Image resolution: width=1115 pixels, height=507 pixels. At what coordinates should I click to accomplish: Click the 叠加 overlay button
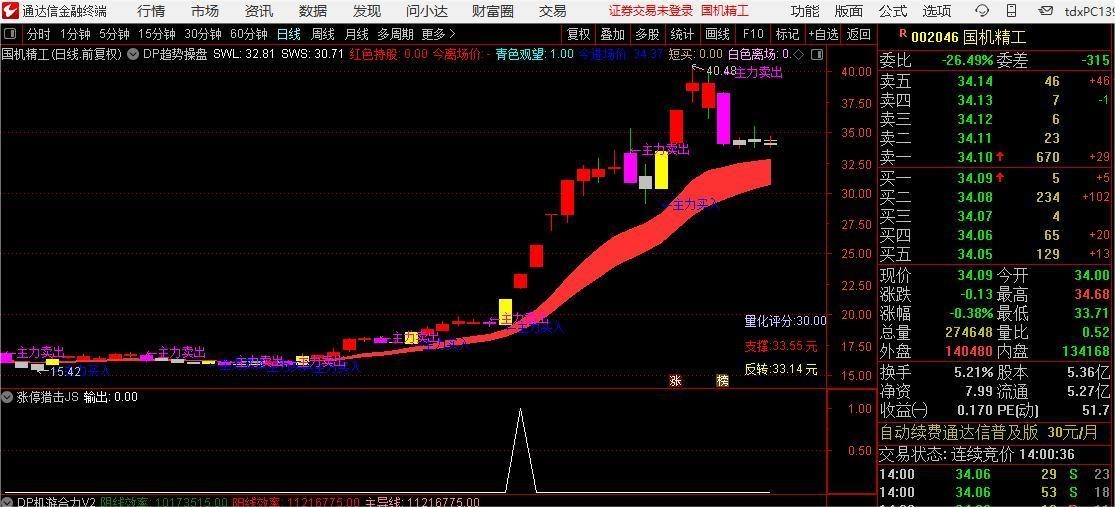pos(612,33)
